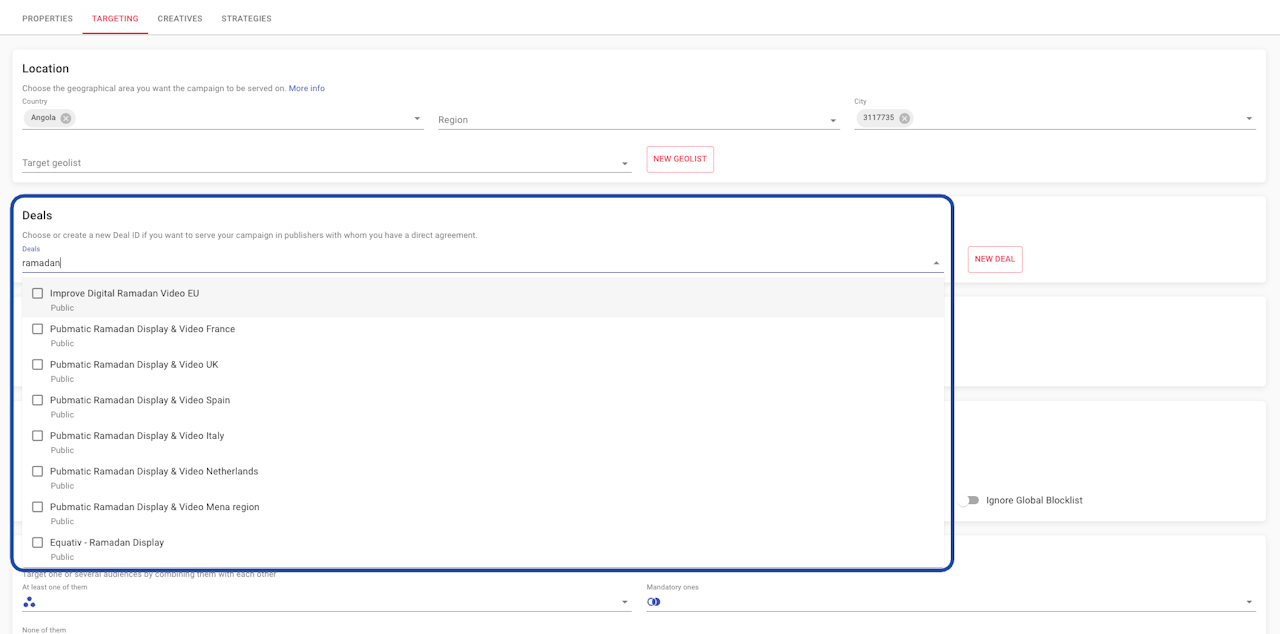
Task: Click the New Deal button
Action: pos(994,259)
